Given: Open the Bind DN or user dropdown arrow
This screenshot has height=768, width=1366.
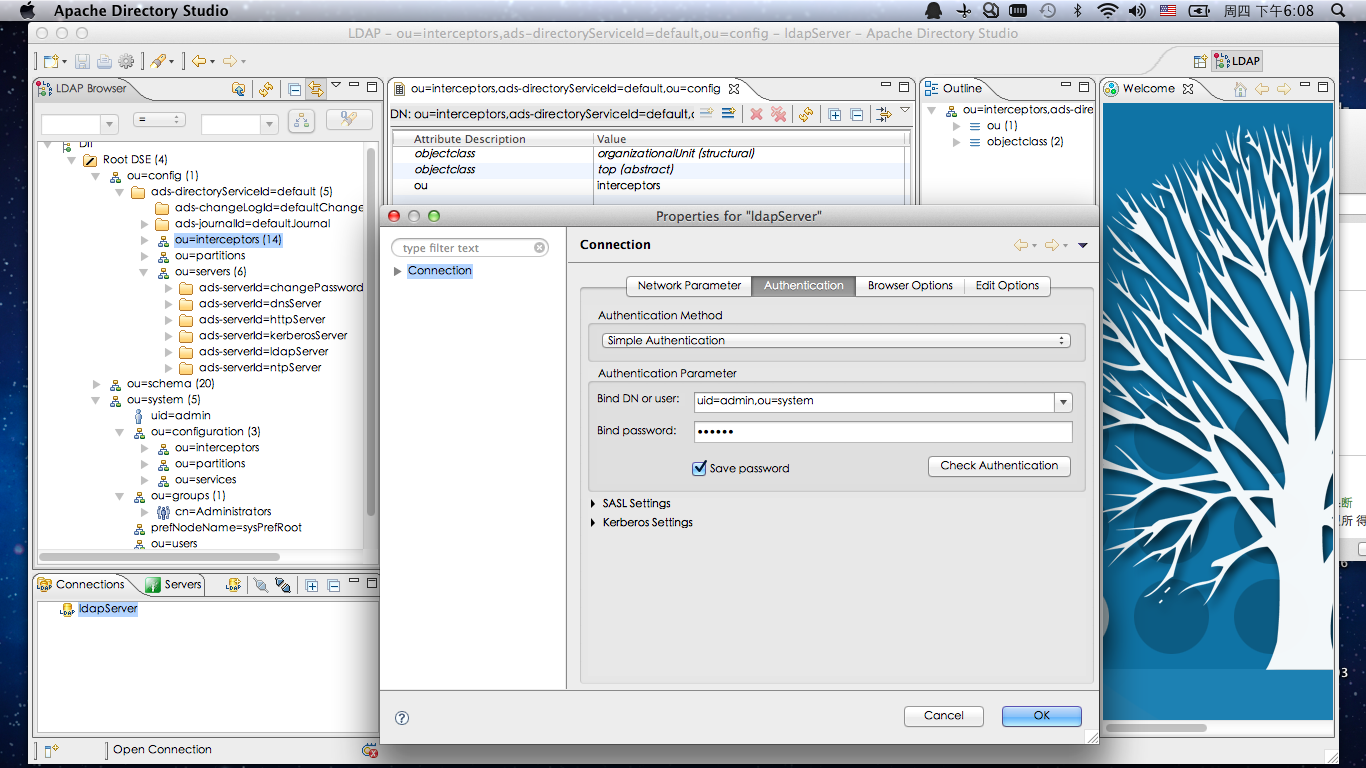Looking at the screenshot, I should 1063,402.
